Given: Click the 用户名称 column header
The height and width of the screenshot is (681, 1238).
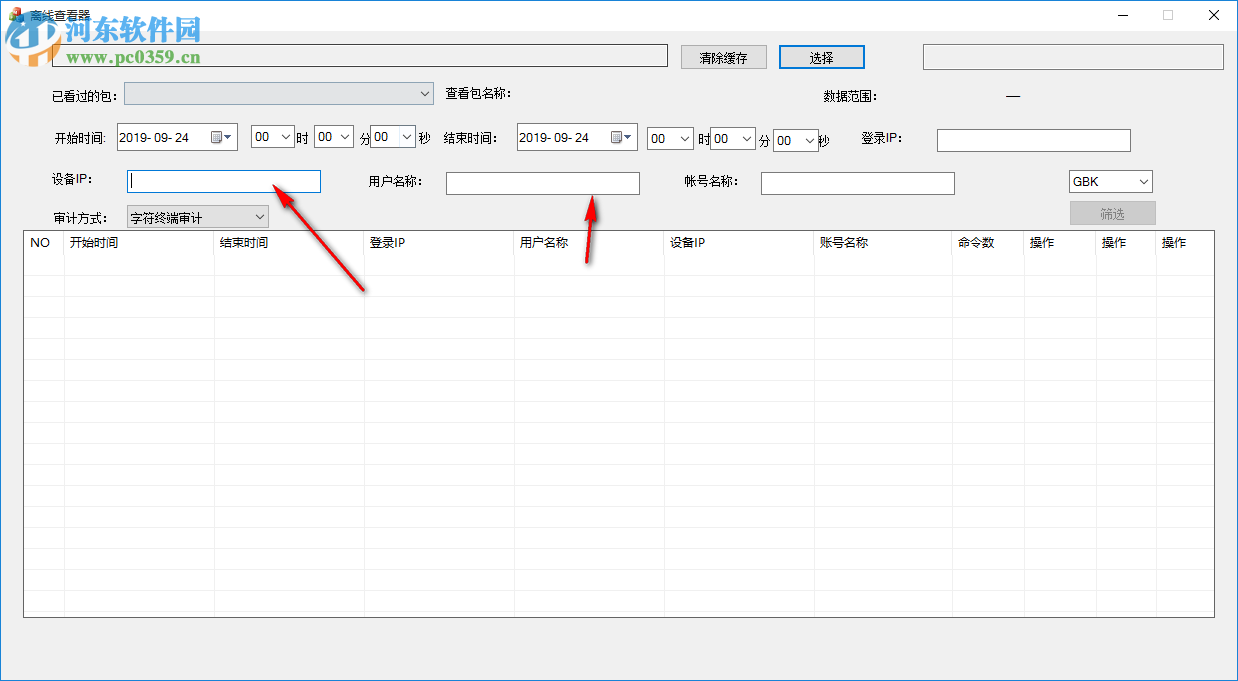Looking at the screenshot, I should click(589, 242).
